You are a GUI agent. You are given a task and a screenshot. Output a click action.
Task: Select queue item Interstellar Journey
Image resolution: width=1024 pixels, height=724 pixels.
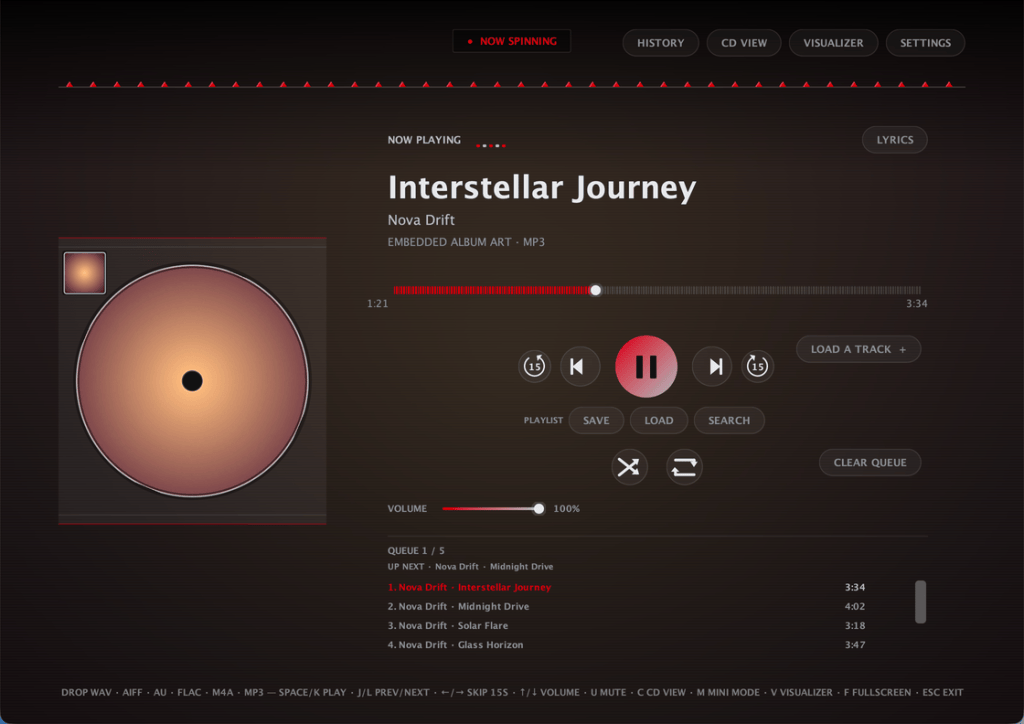pos(469,587)
